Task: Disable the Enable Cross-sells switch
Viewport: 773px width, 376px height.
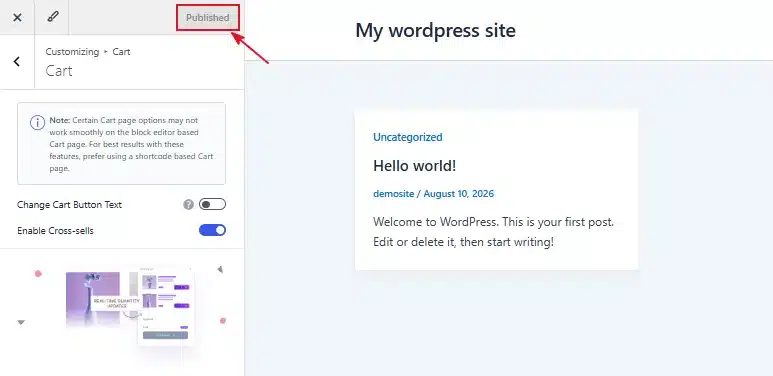Action: click(212, 230)
